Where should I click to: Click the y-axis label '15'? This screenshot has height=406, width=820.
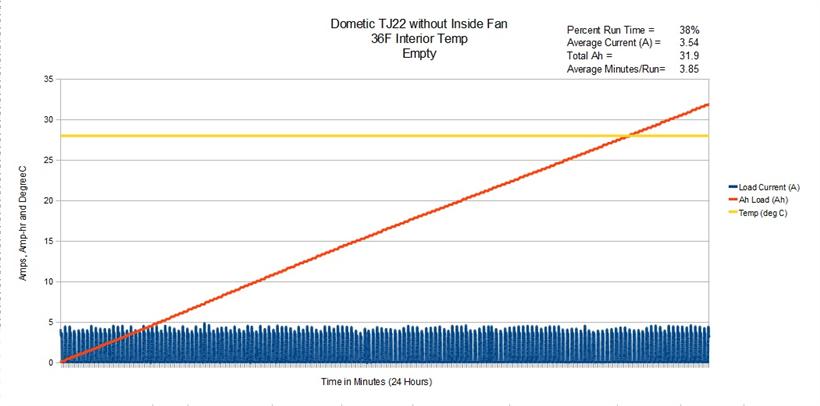[49, 241]
